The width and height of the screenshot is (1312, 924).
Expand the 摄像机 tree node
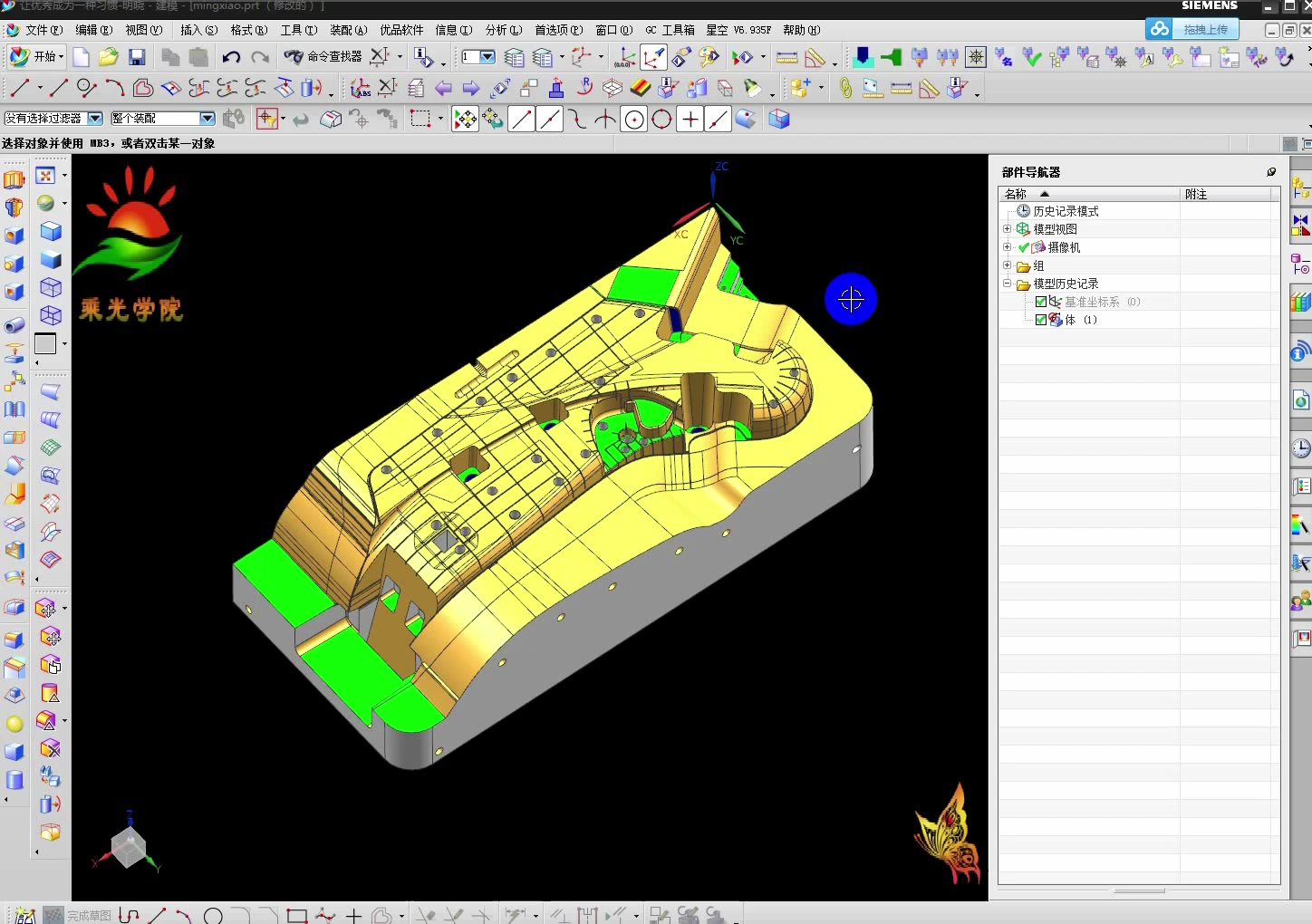(x=1007, y=247)
